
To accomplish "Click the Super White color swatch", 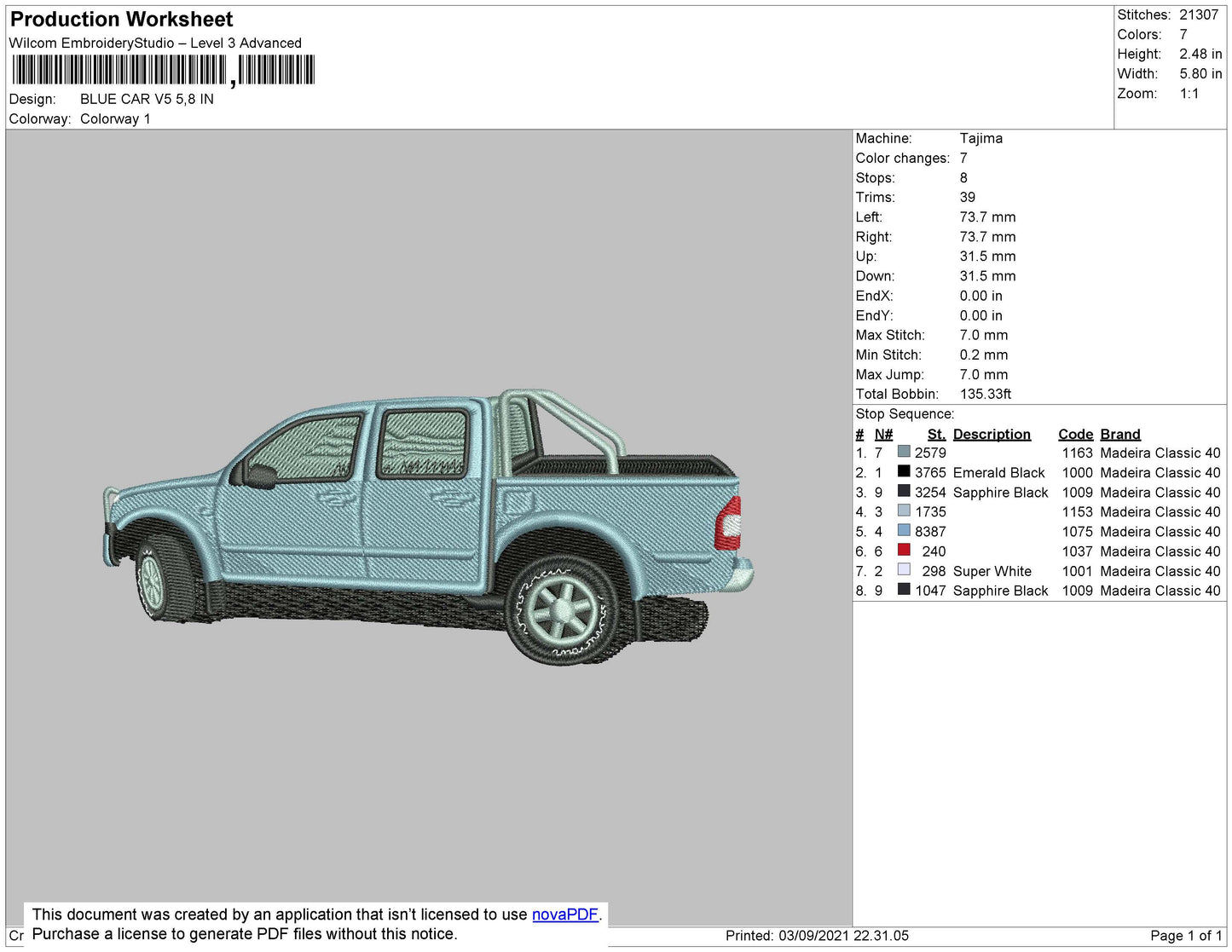I will tap(904, 570).
